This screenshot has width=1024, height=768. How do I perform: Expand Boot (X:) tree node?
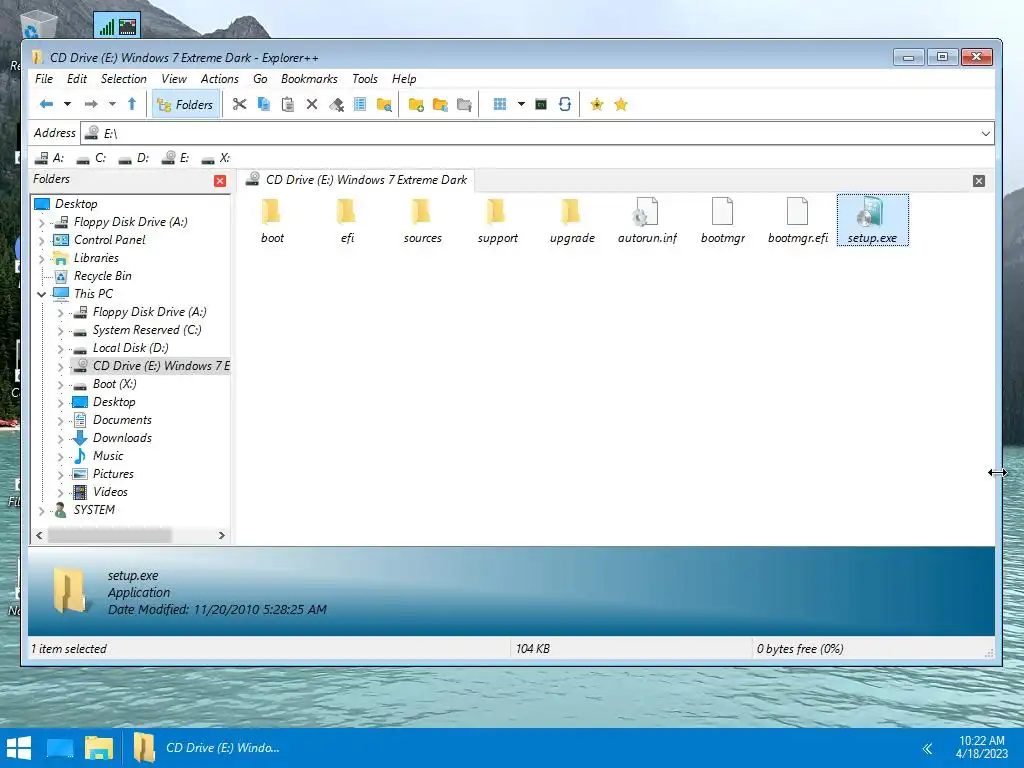click(60, 385)
